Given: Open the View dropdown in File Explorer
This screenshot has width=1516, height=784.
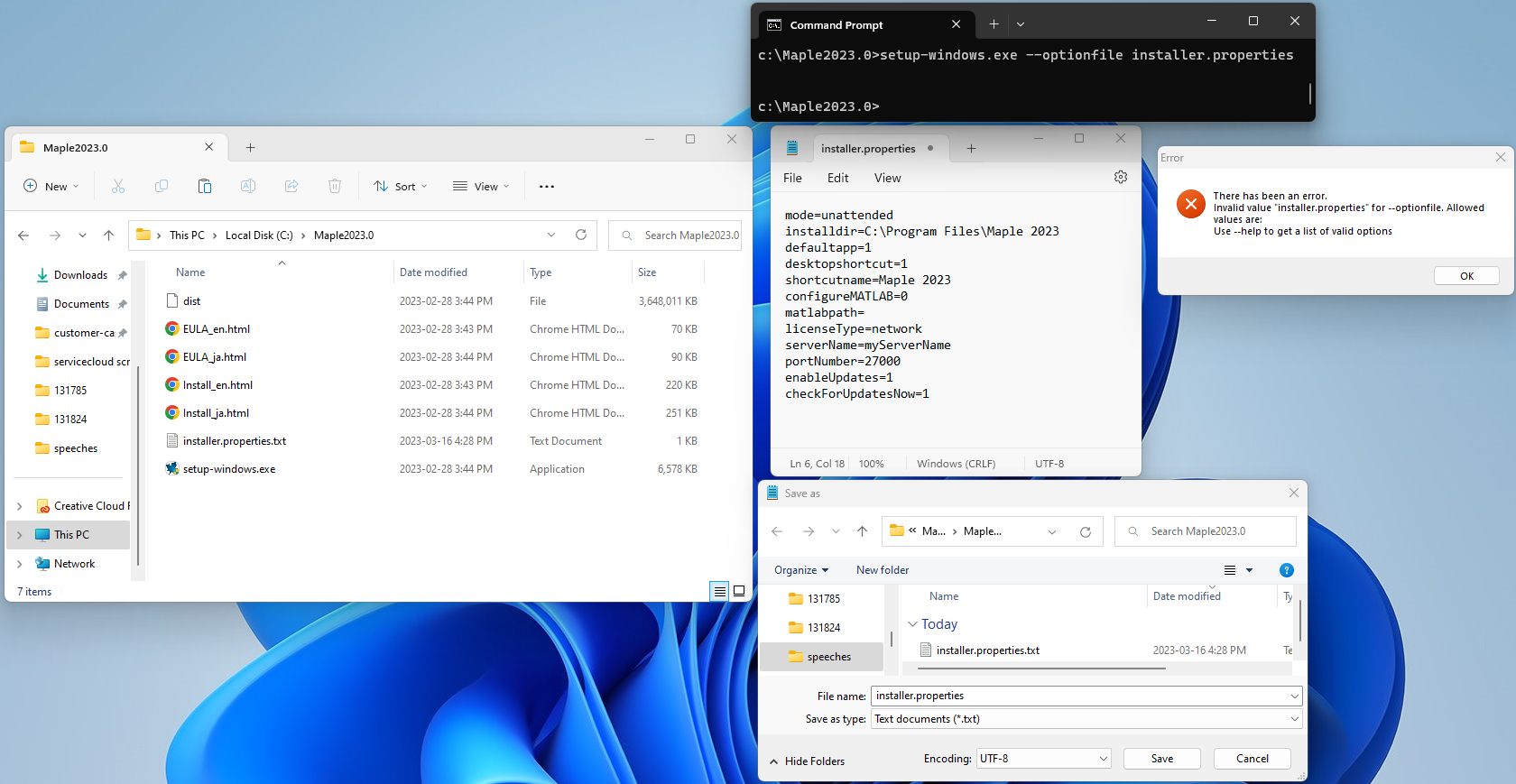Looking at the screenshot, I should [482, 186].
